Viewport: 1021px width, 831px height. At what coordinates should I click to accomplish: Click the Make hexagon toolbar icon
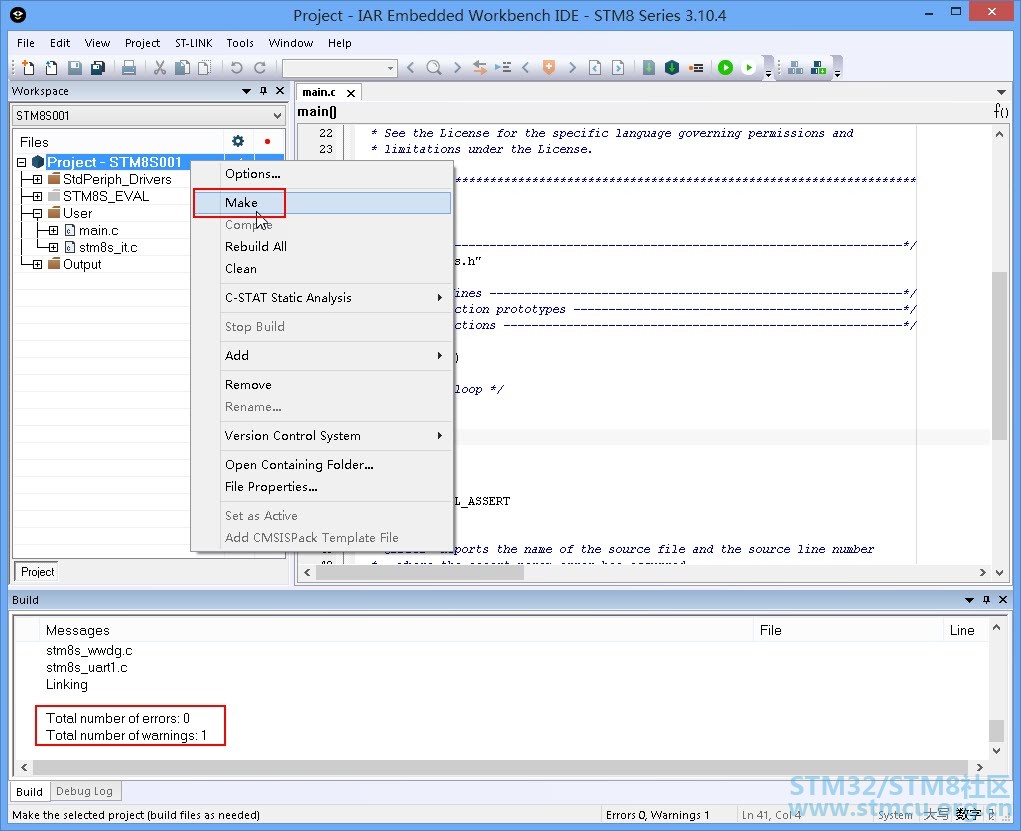672,68
